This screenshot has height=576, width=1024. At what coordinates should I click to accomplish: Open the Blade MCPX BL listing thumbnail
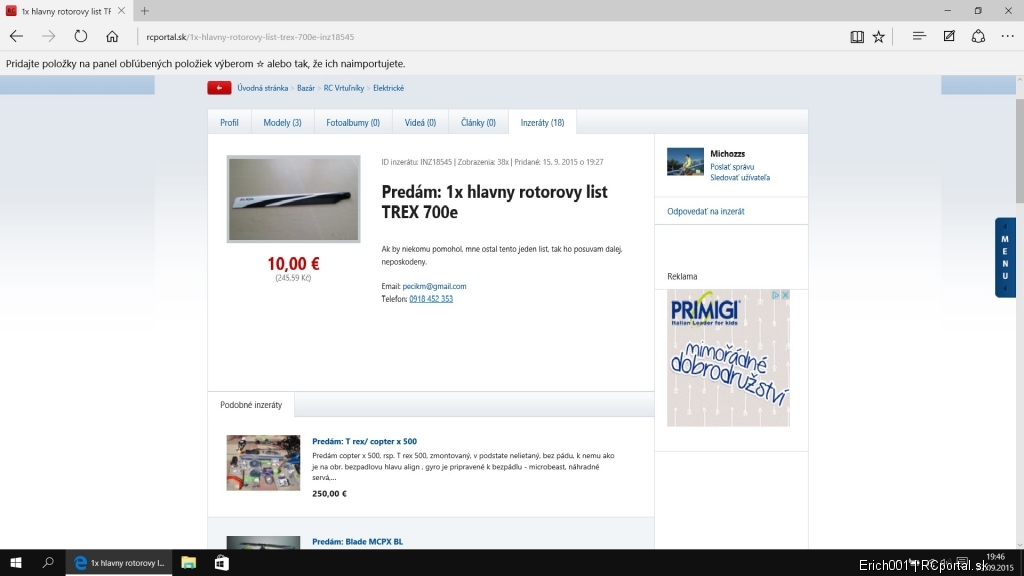pyautogui.click(x=263, y=543)
